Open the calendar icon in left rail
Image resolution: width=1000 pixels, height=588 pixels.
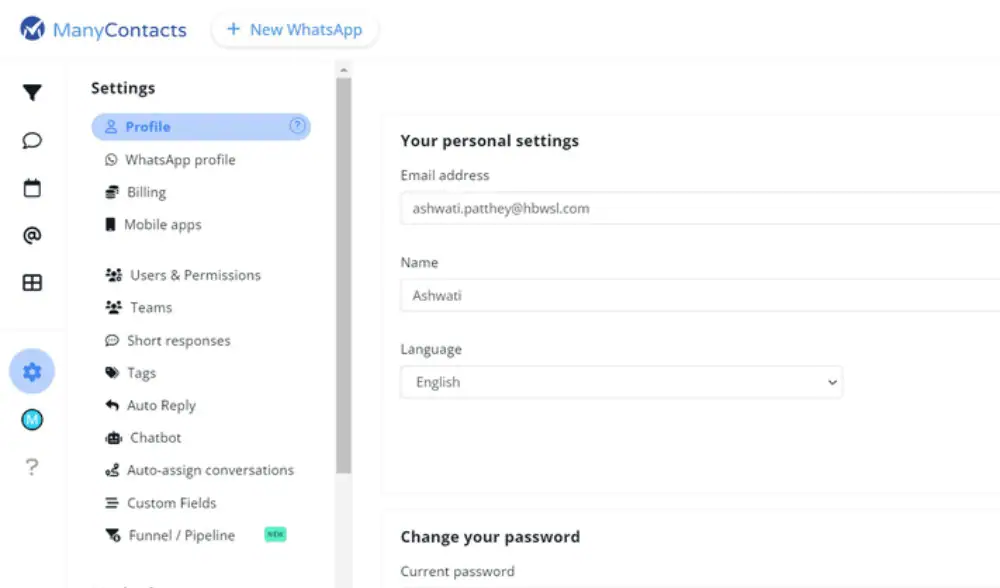[32, 188]
